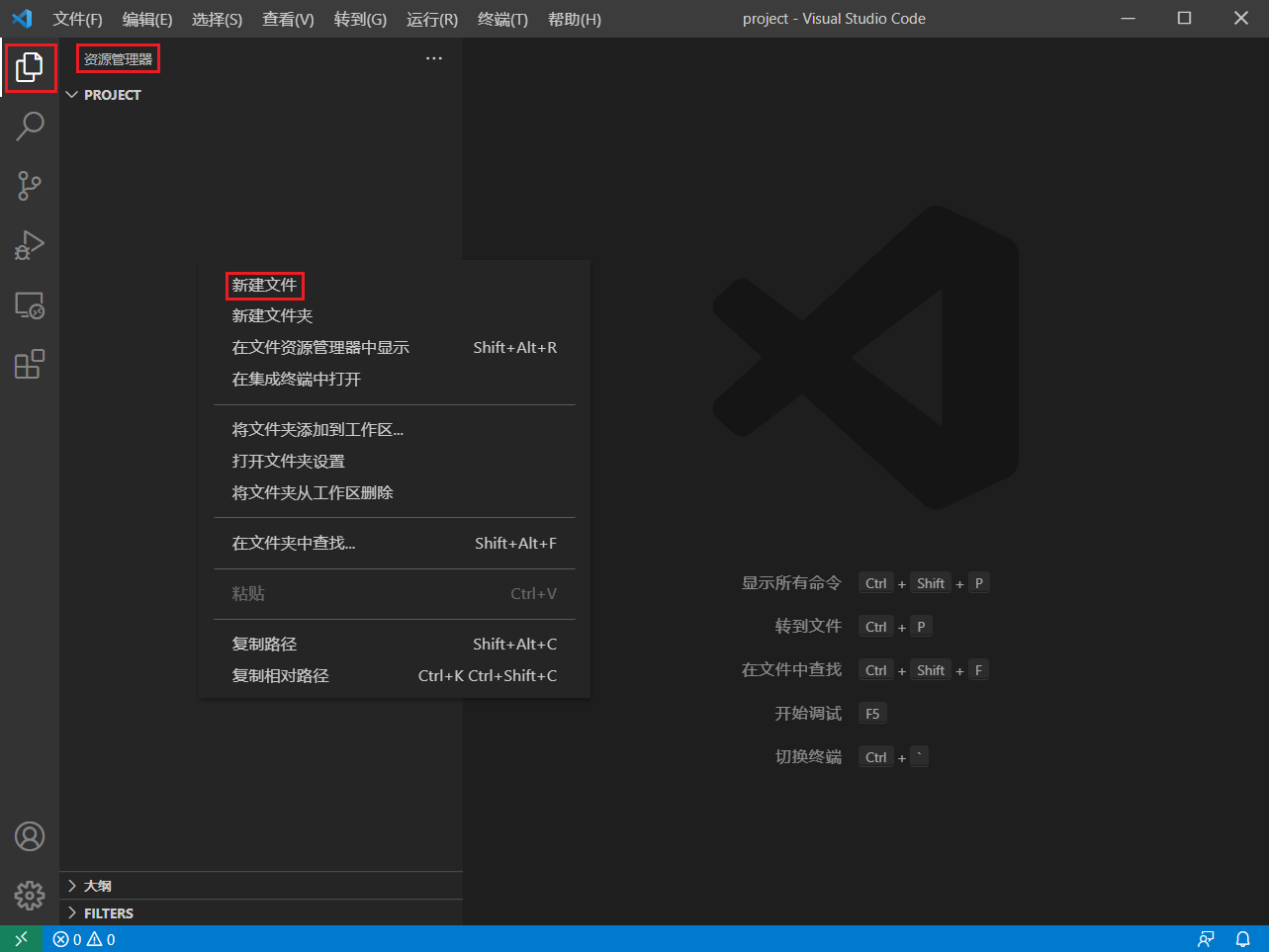Open the 文件(F) menu
The height and width of the screenshot is (952, 1269).
(78, 19)
